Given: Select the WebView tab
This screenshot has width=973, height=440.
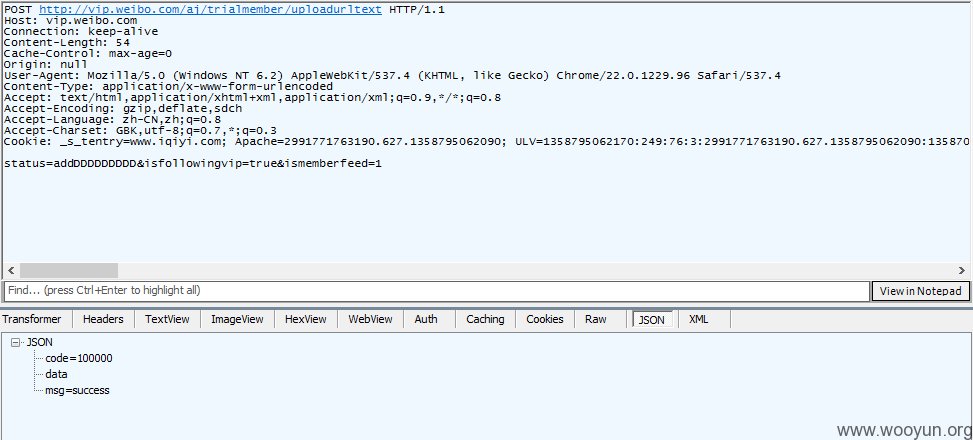Looking at the screenshot, I should [x=370, y=319].
